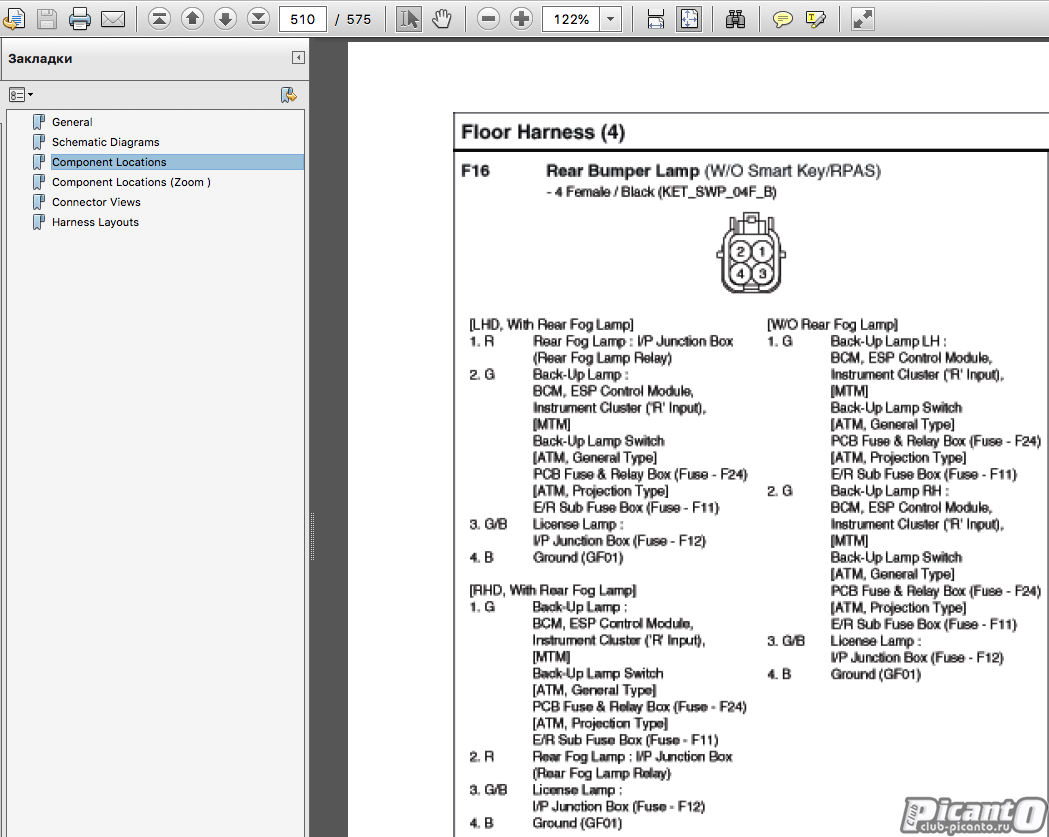Select the highlight text tool
The width and height of the screenshot is (1049, 837).
click(x=816, y=19)
